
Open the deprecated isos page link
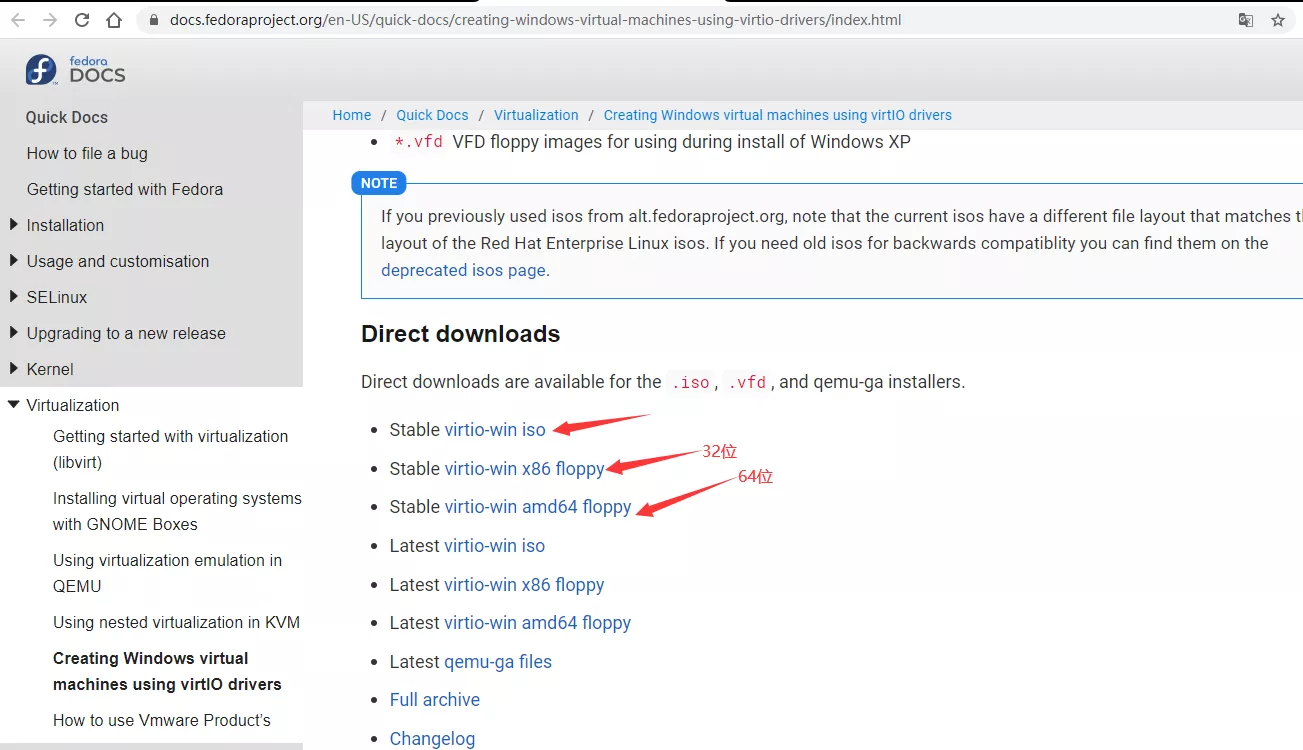pos(463,270)
